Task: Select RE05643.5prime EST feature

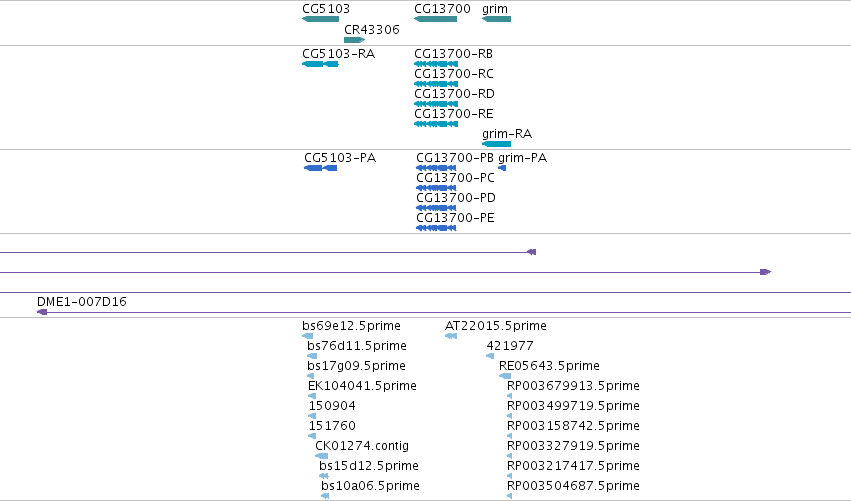Action: point(505,376)
